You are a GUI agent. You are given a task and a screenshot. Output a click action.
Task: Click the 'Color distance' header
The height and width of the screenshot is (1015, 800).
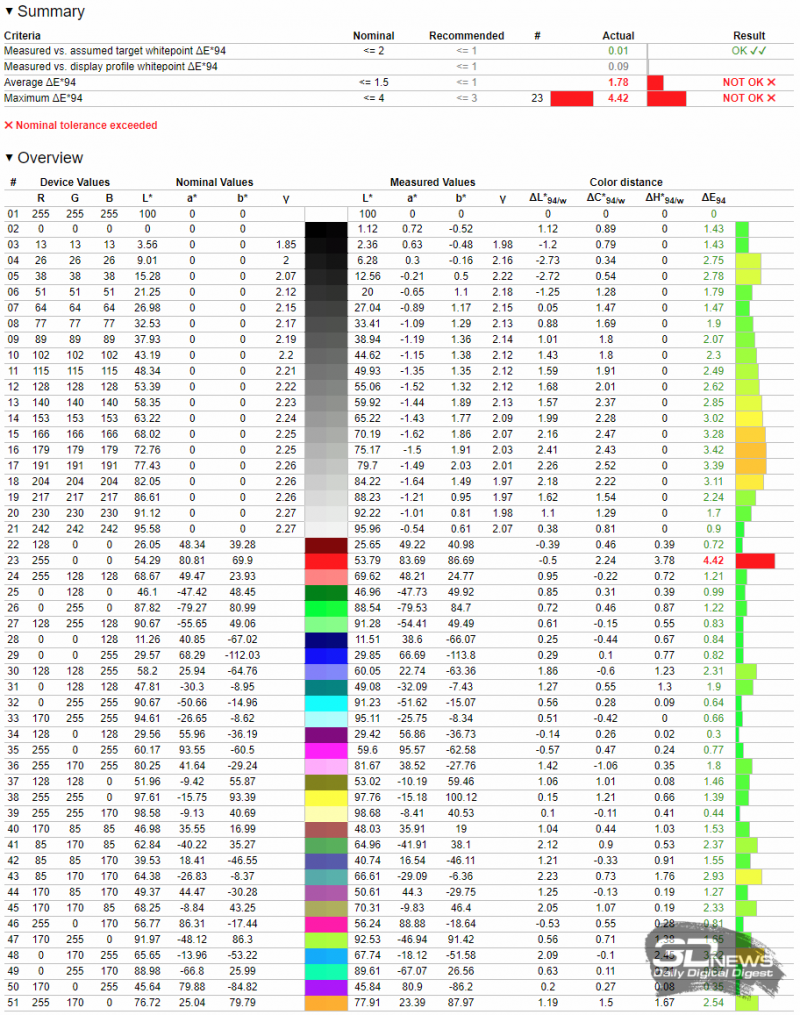pyautogui.click(x=626, y=183)
